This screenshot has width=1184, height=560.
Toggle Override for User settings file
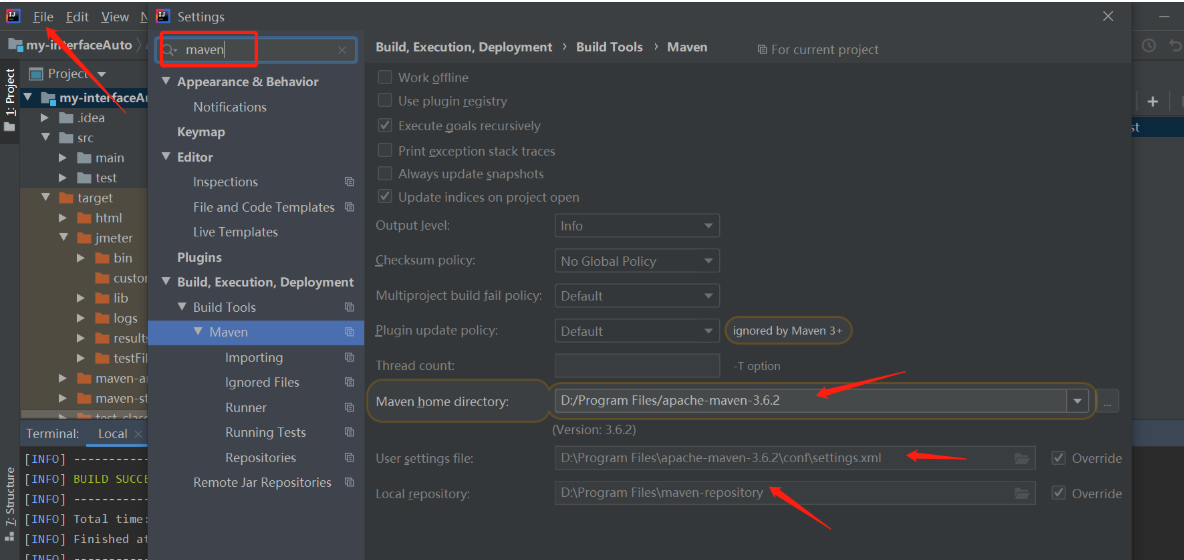pyautogui.click(x=1059, y=458)
